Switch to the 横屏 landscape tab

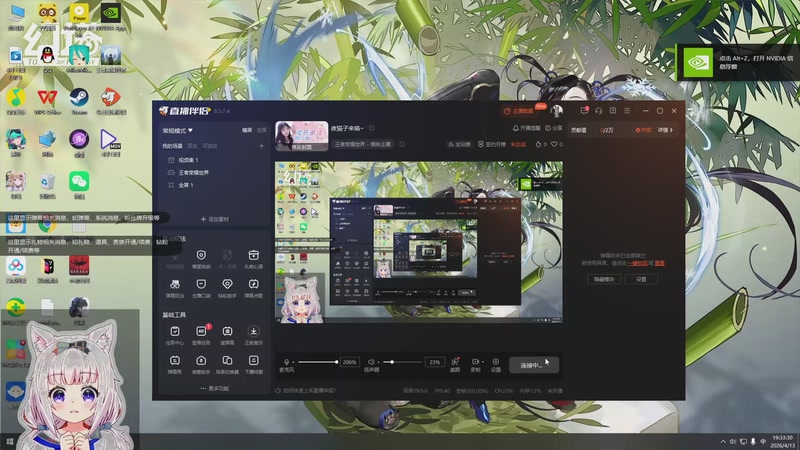click(247, 131)
